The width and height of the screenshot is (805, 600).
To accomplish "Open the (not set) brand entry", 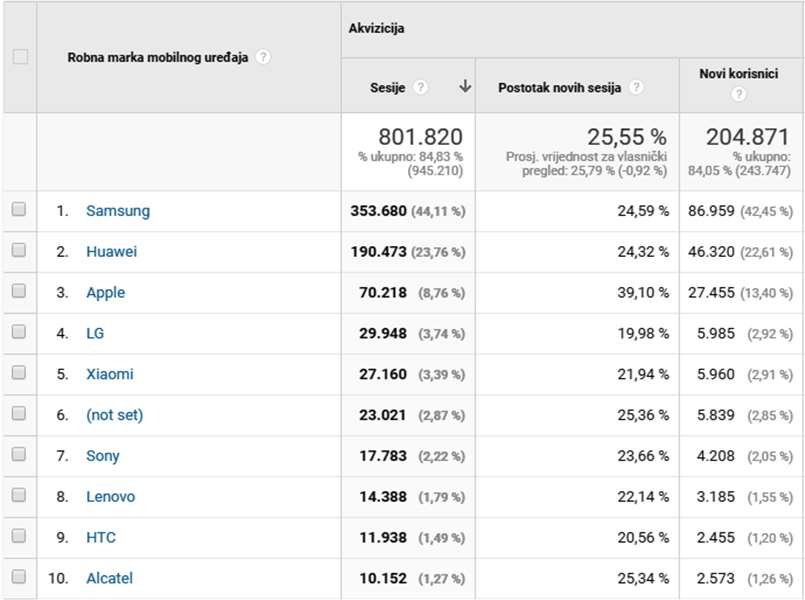I will 114,415.
